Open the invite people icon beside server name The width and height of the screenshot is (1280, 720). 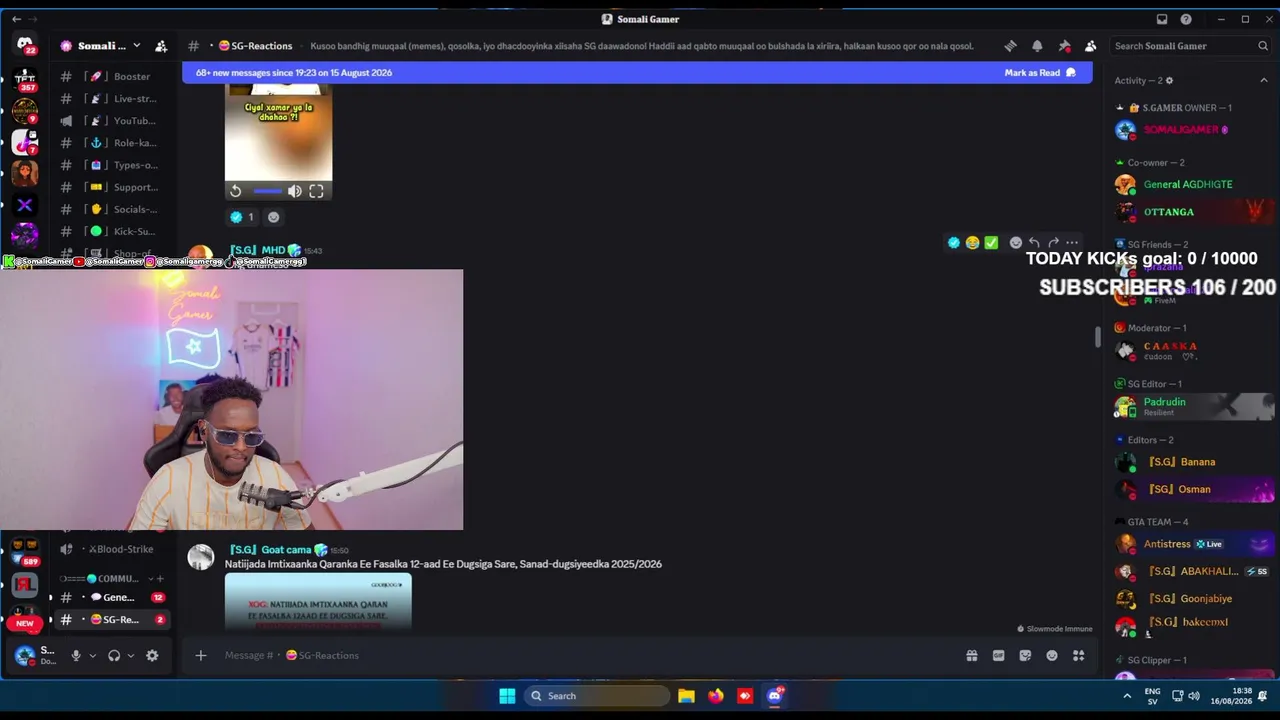click(161, 46)
